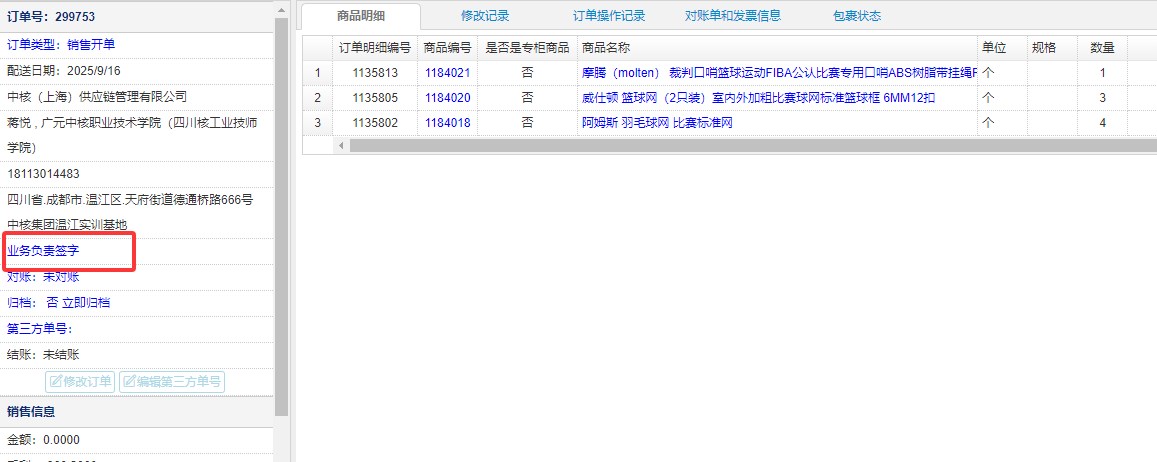The width and height of the screenshot is (1157, 462).
Task: Click the 未对账 status link
Action: click(61, 277)
